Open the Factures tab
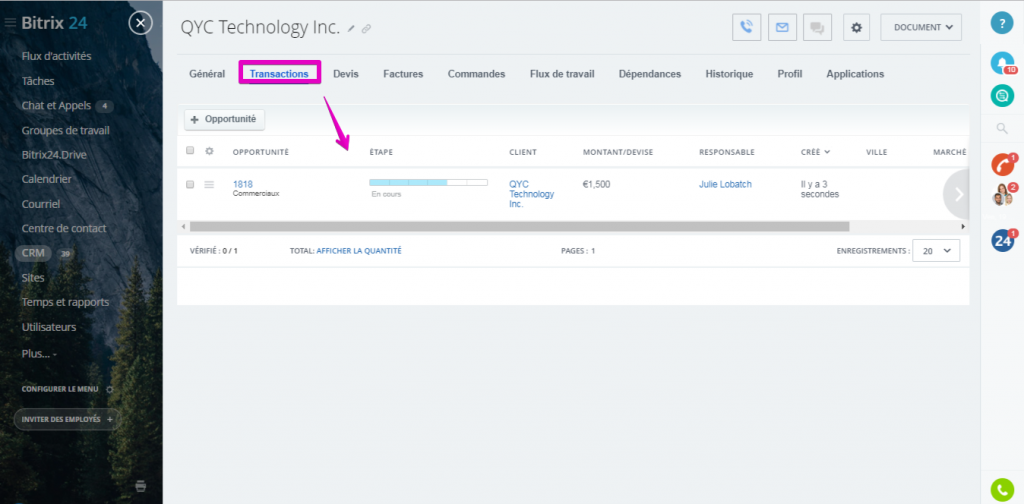Image resolution: width=1024 pixels, height=504 pixels. click(x=403, y=74)
